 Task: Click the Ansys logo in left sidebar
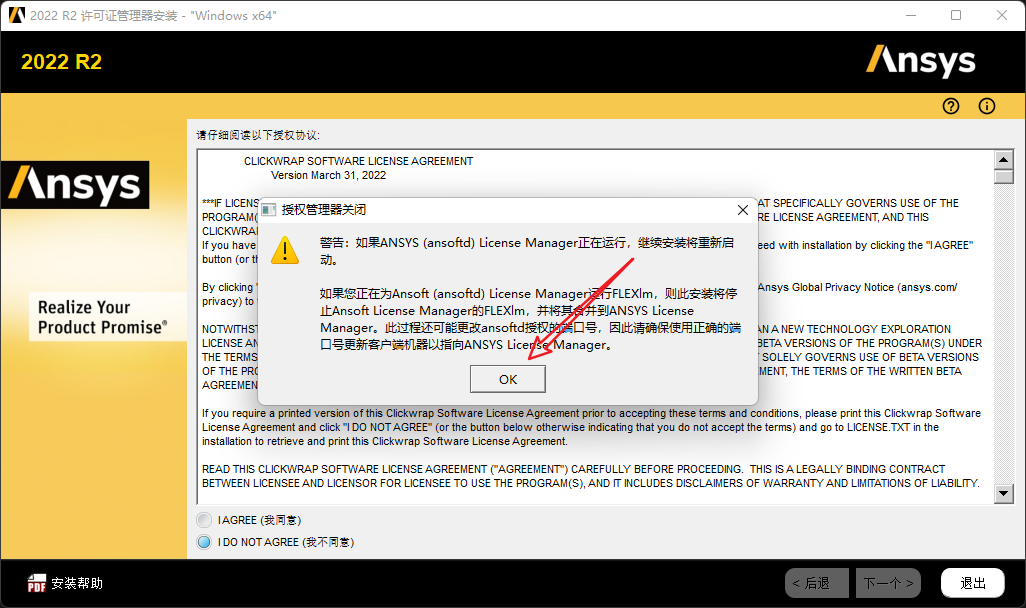pyautogui.click(x=75, y=185)
